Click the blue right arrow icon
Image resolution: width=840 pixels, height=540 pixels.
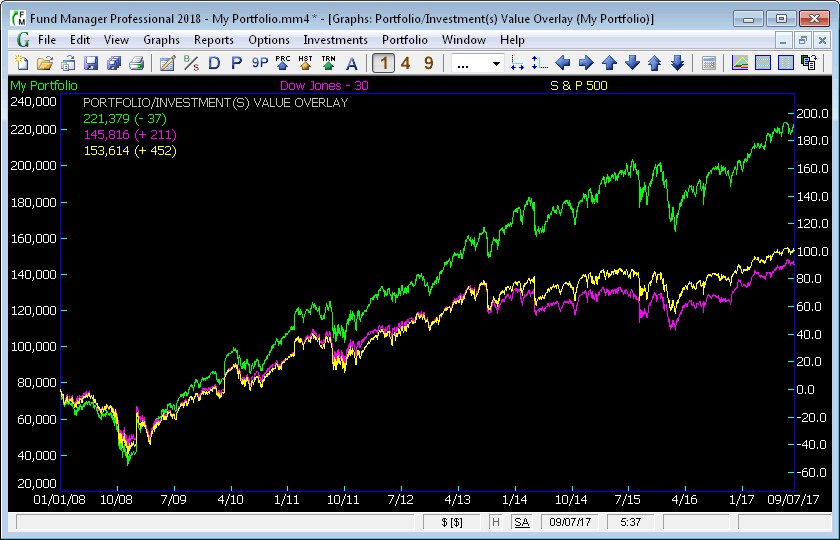coord(586,63)
